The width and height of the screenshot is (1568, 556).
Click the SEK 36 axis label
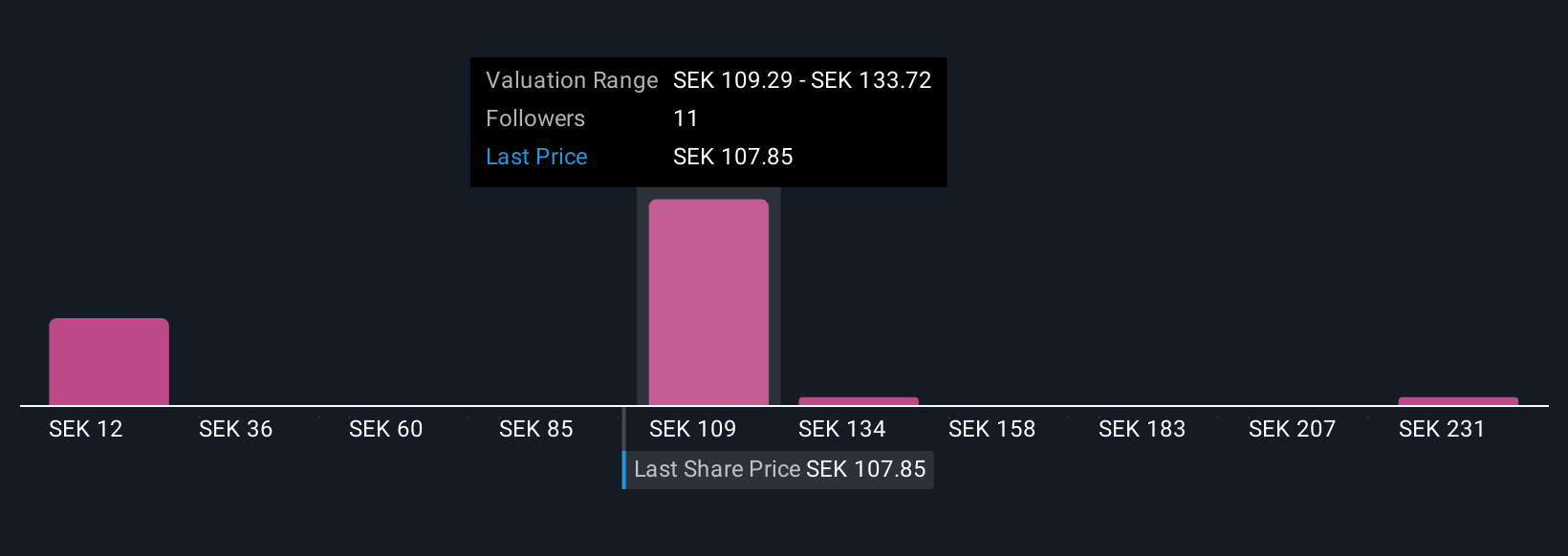point(235,429)
